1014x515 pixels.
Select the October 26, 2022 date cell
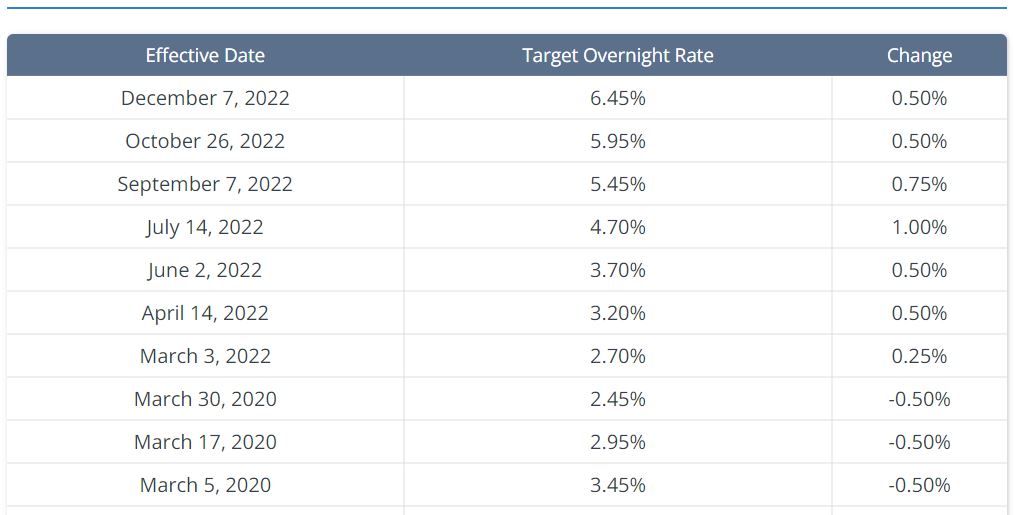(205, 141)
